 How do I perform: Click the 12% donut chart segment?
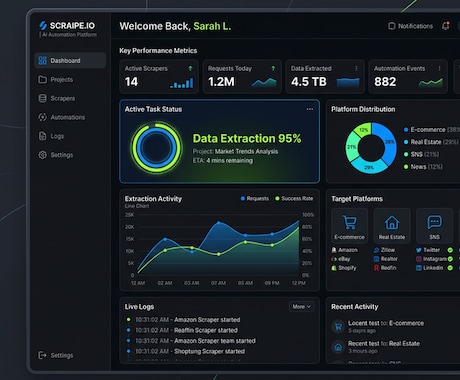point(363,130)
